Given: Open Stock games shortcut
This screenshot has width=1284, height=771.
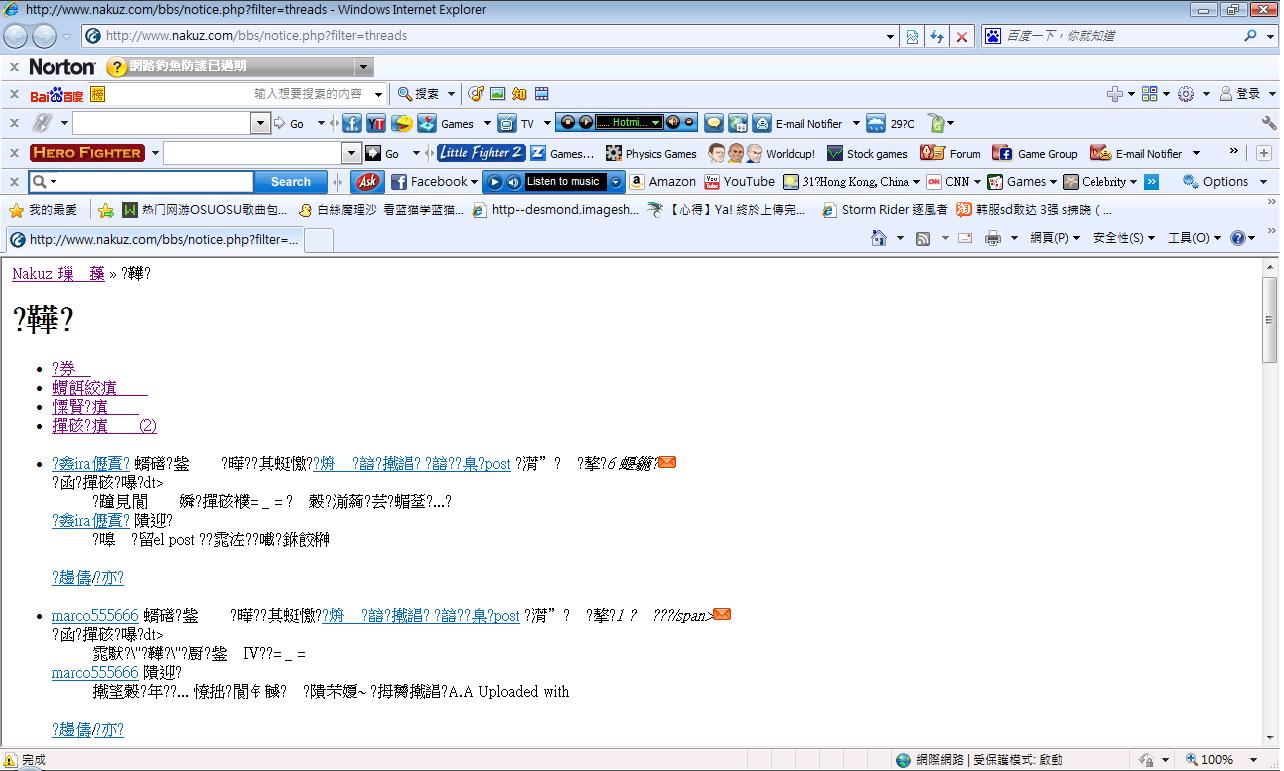Looking at the screenshot, I should [x=867, y=154].
